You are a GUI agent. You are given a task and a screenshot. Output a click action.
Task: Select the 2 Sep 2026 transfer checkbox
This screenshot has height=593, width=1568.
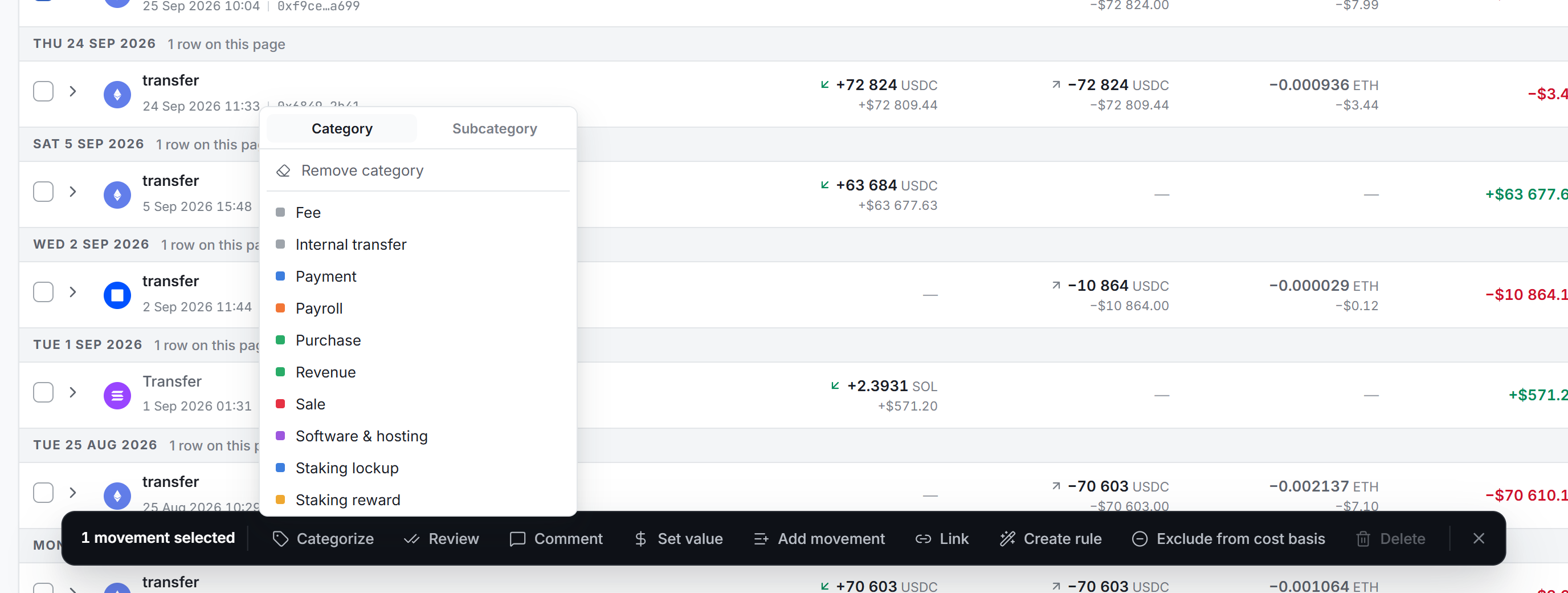tap(43, 292)
